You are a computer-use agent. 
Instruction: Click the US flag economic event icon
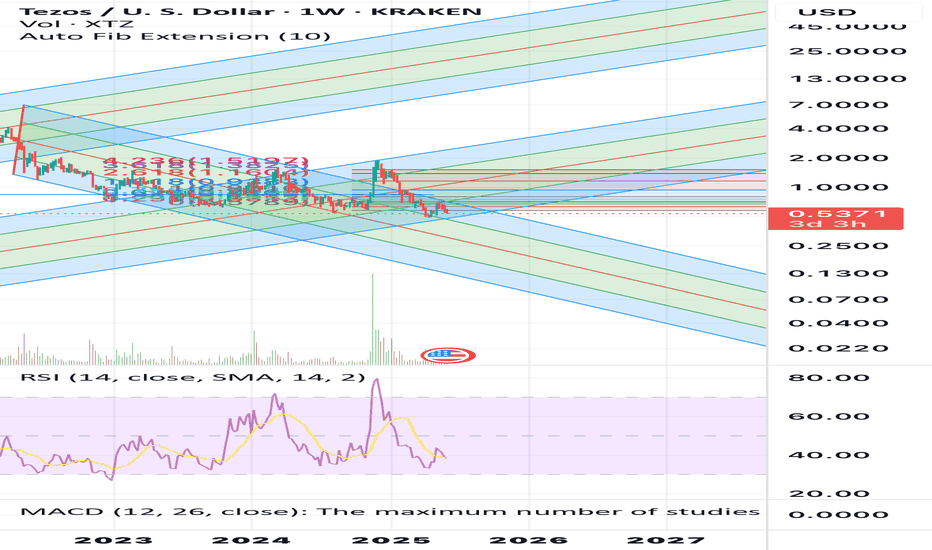449,355
